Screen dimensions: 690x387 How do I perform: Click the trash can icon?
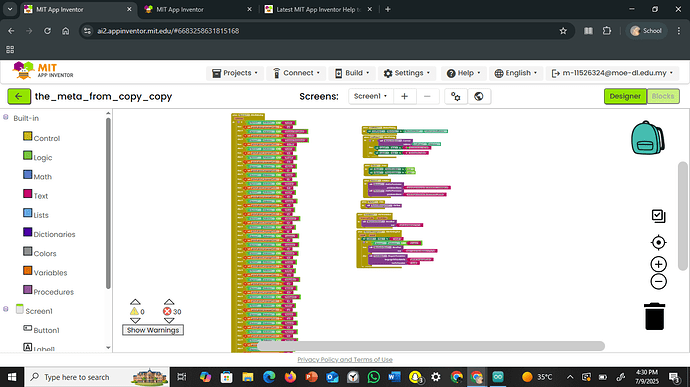654,316
